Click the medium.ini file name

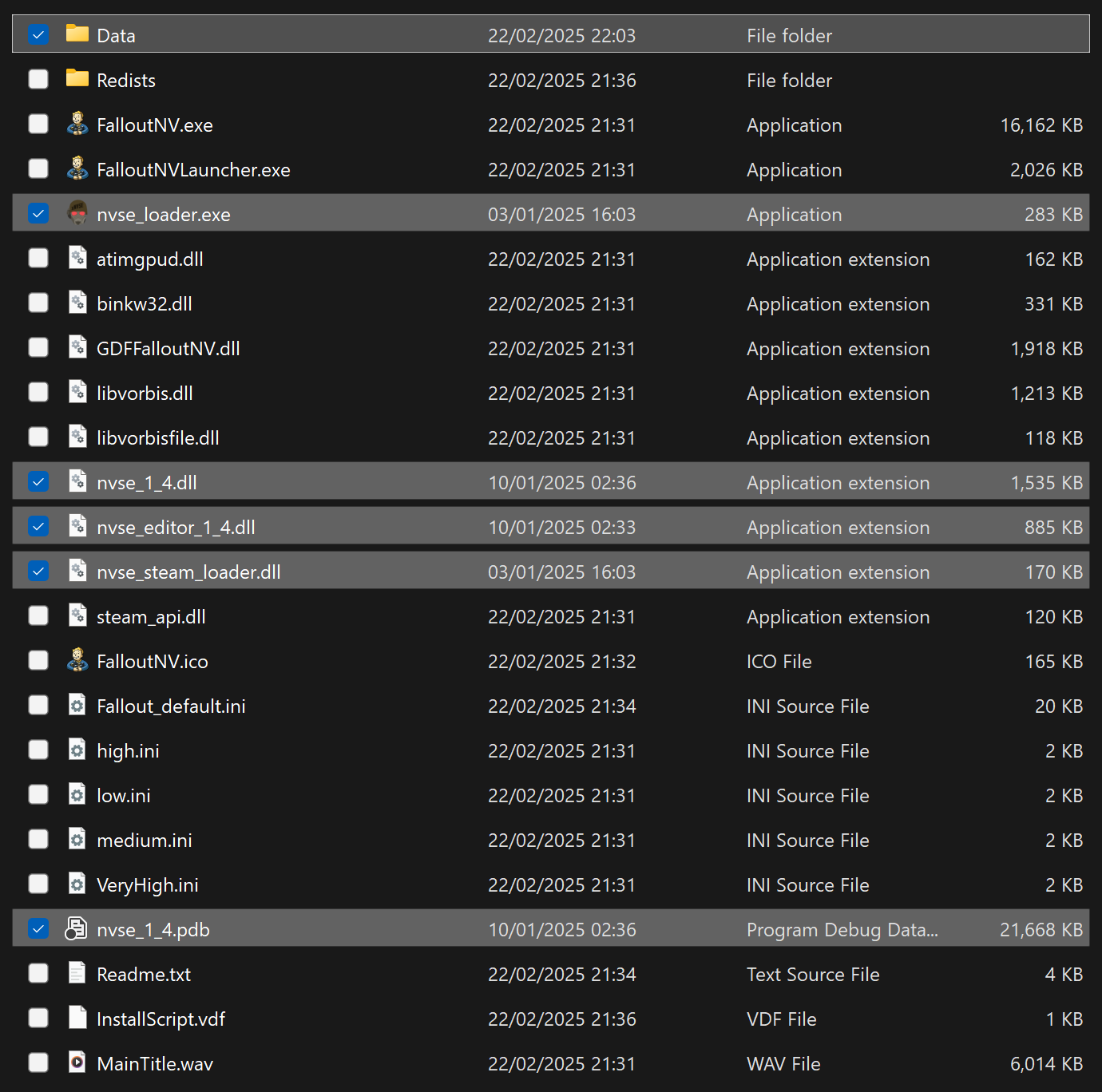tap(145, 841)
